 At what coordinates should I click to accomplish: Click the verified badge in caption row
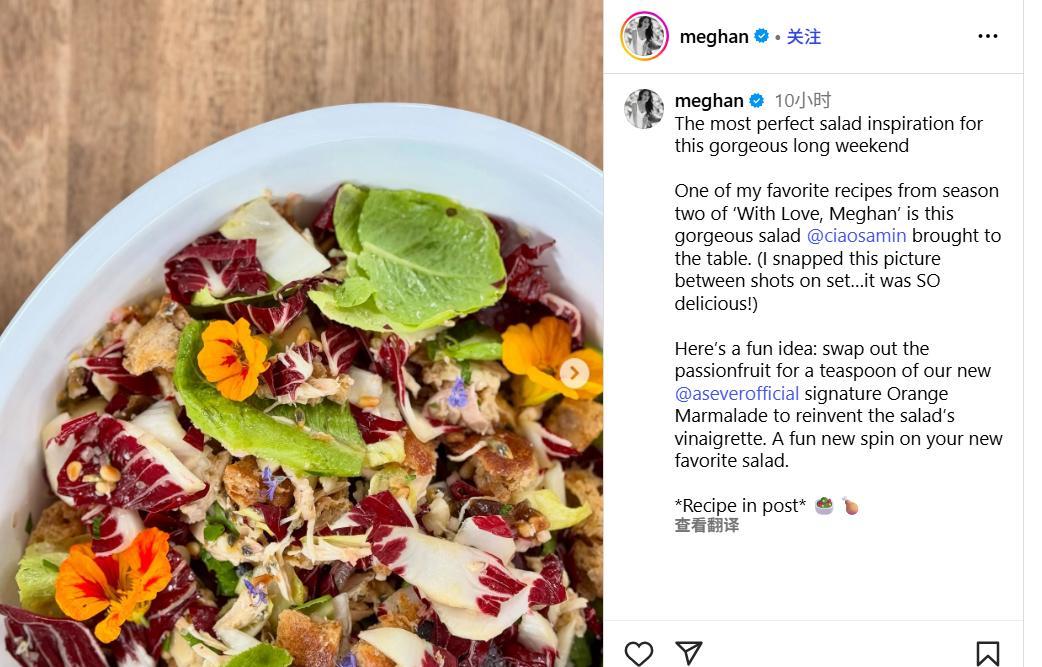[x=756, y=100]
